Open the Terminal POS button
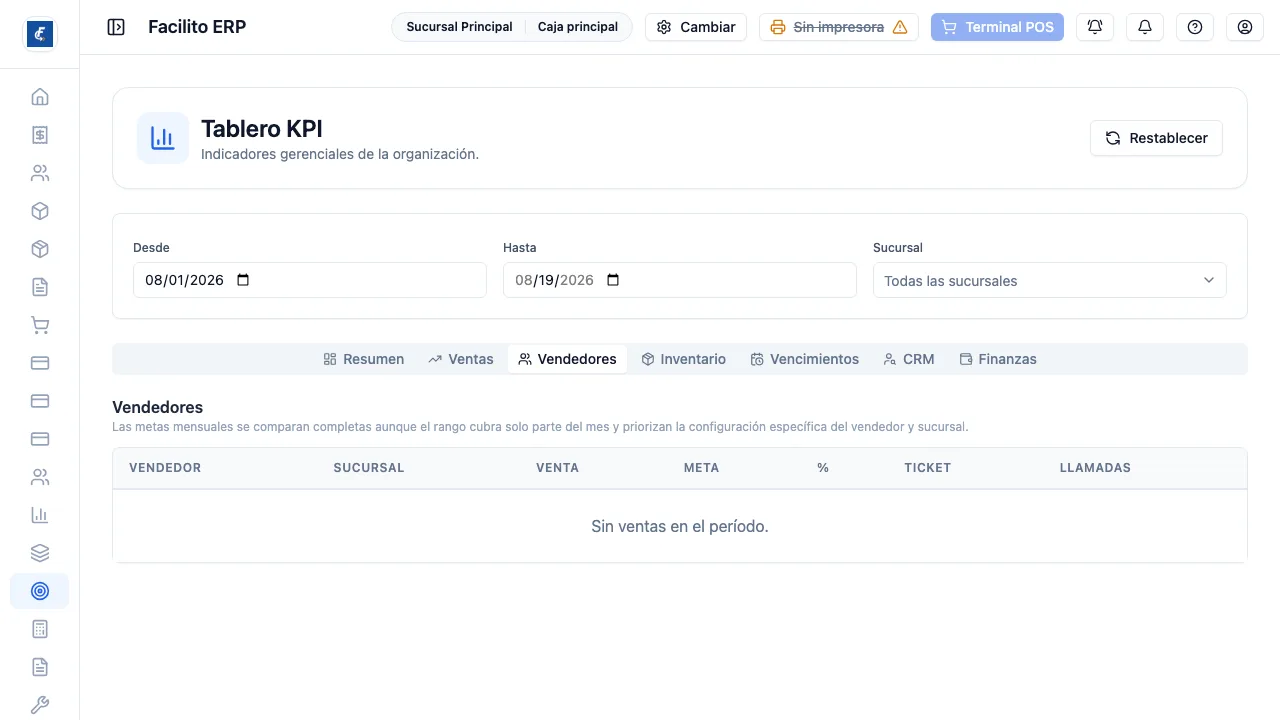 click(x=997, y=27)
